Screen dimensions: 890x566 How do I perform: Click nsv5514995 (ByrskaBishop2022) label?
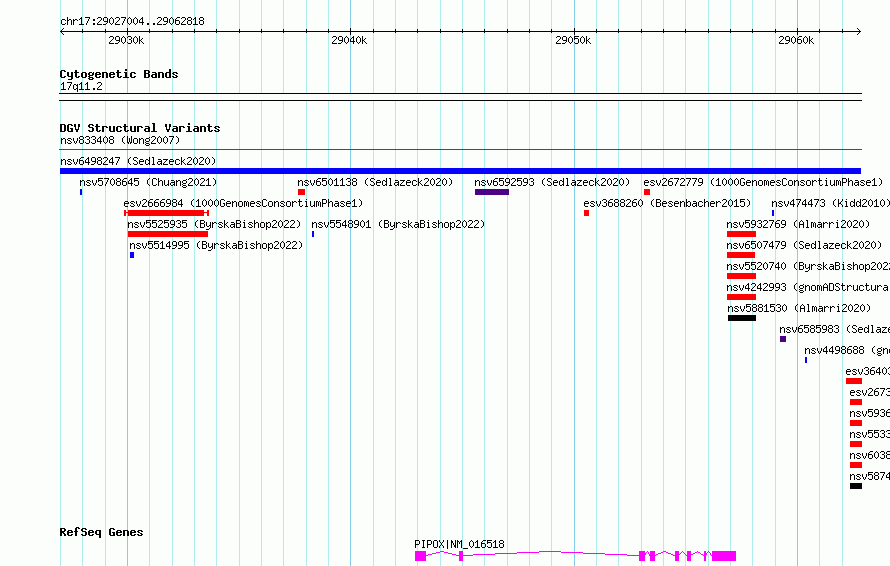pos(216,245)
